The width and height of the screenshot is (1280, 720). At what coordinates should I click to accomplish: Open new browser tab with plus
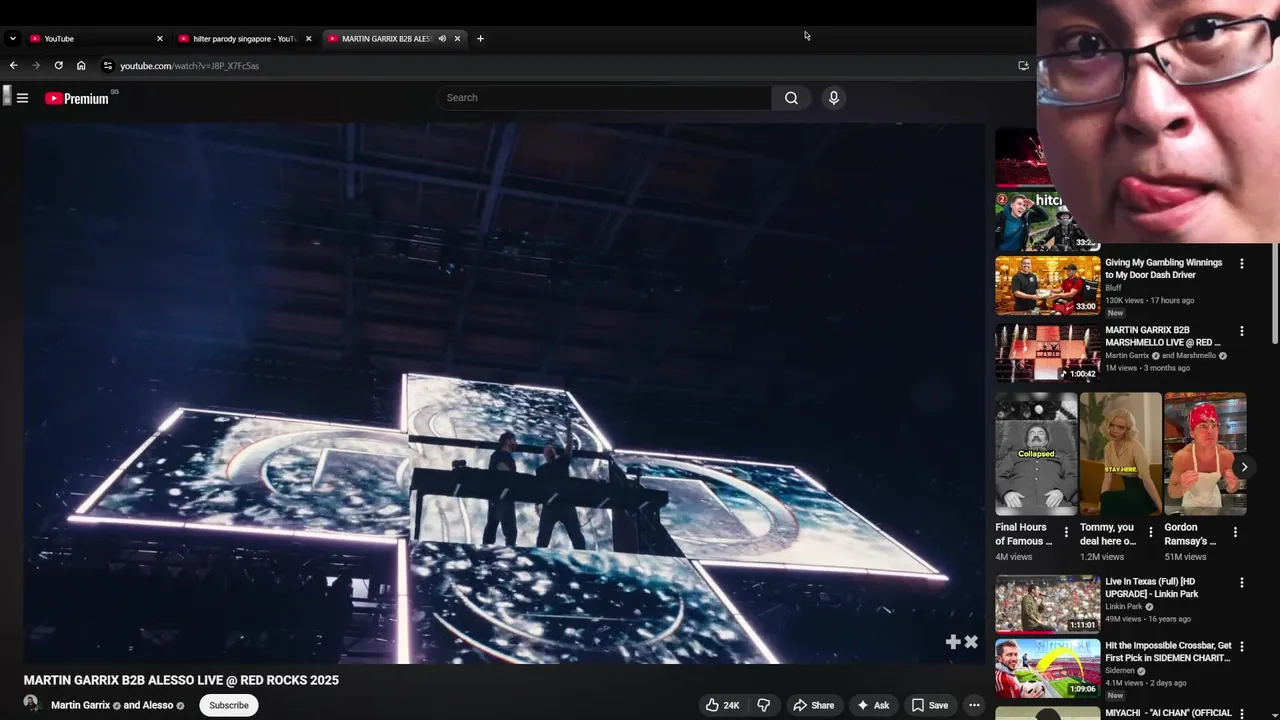click(x=480, y=39)
